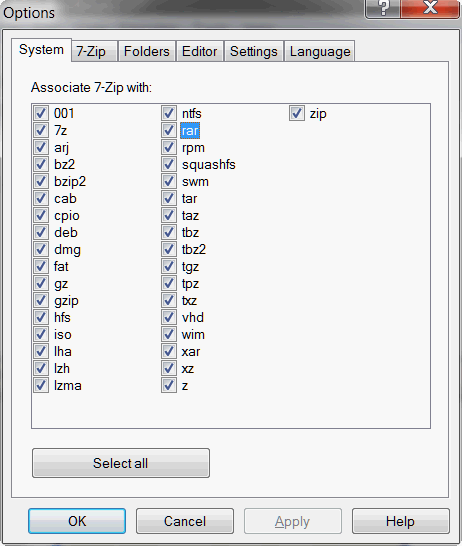
Task: Toggle the cpio checkbox
Action: tap(41, 216)
